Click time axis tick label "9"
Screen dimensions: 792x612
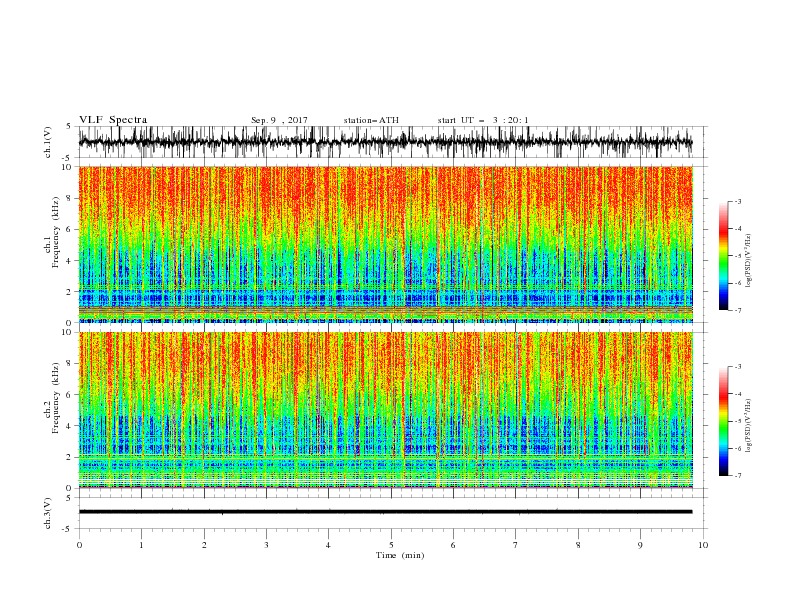click(640, 545)
